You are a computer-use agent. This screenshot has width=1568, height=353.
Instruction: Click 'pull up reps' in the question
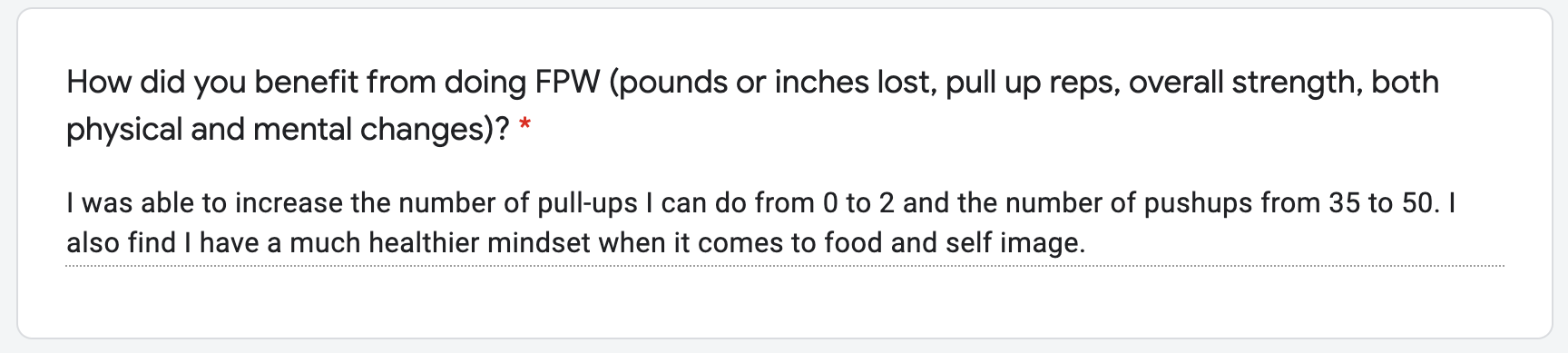coord(1029,83)
